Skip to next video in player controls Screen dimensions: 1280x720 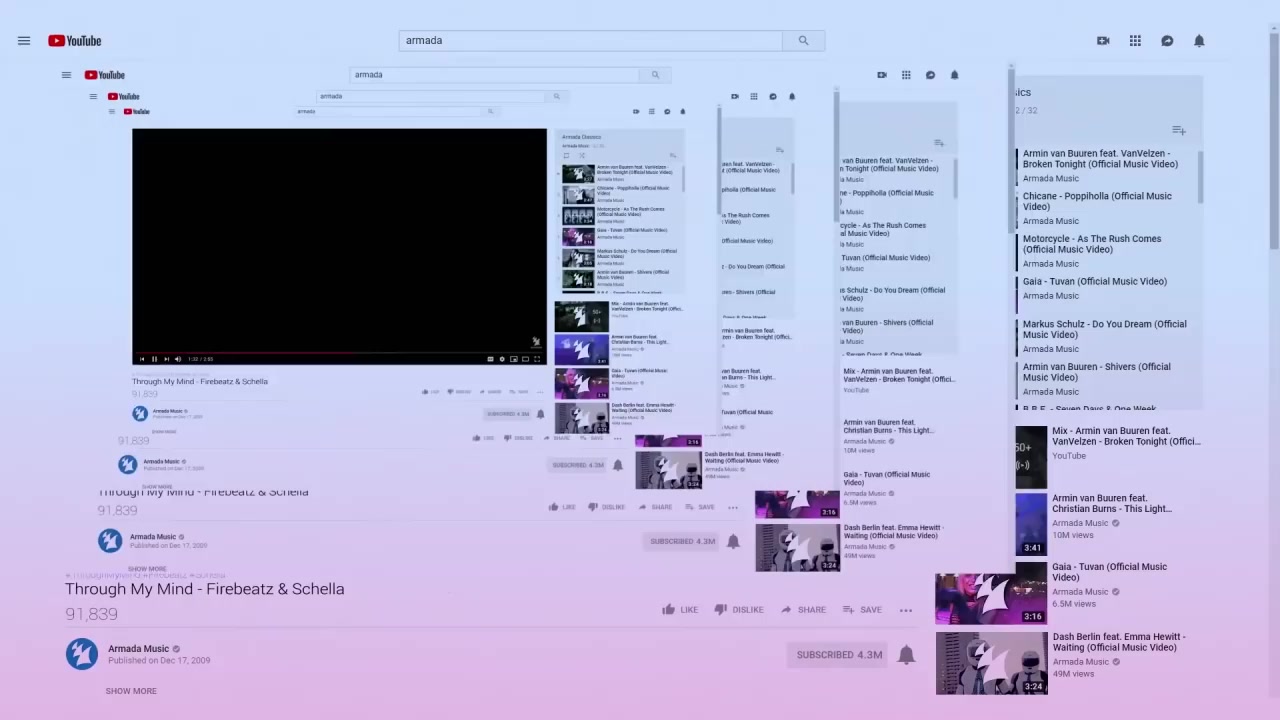166,359
